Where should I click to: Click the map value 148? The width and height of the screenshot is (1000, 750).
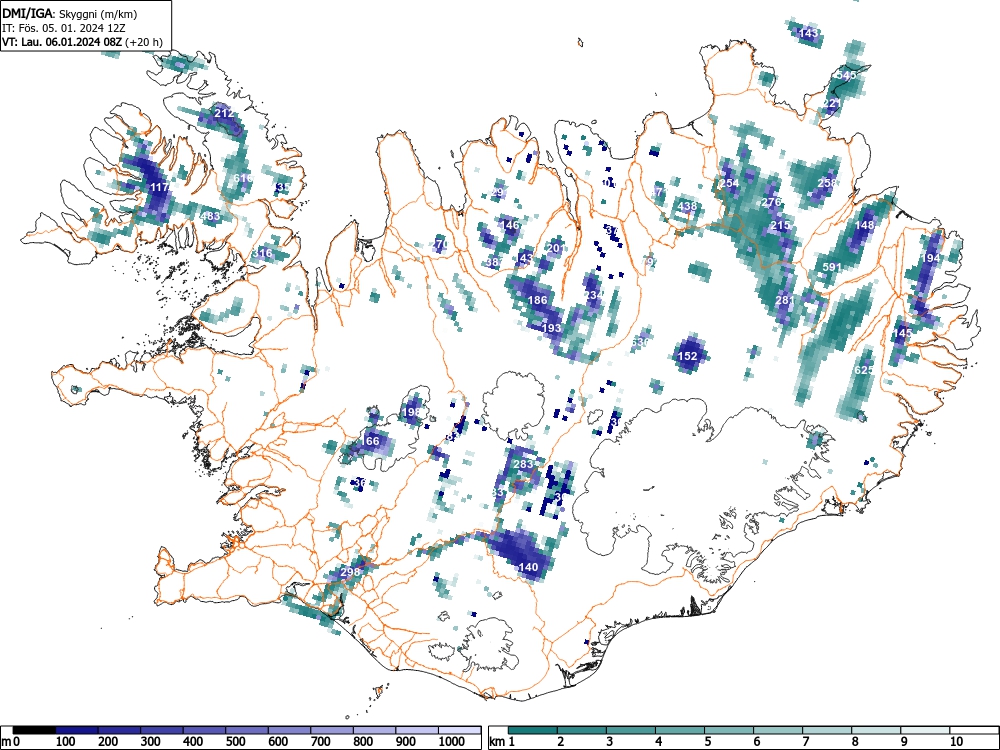point(865,225)
